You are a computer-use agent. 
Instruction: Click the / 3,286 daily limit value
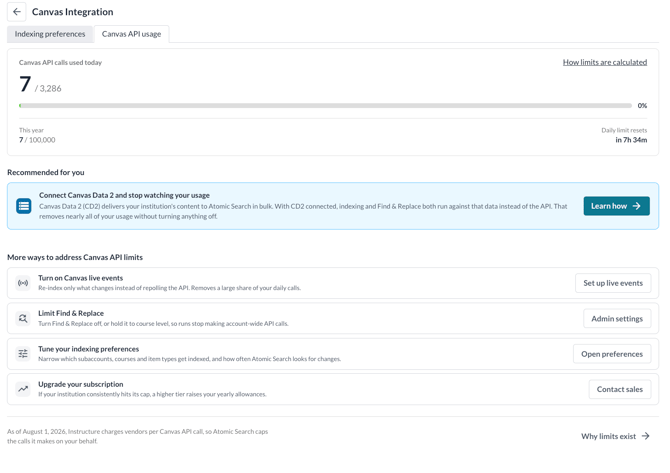coord(48,88)
